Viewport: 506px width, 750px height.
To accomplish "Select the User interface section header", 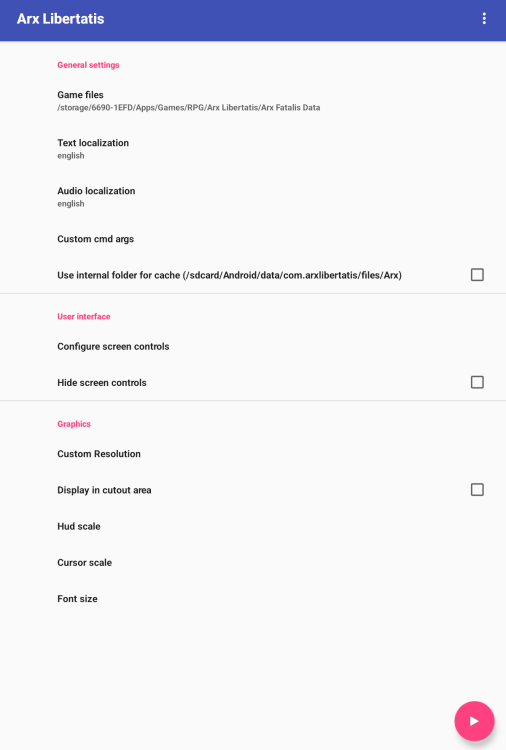I will [84, 317].
